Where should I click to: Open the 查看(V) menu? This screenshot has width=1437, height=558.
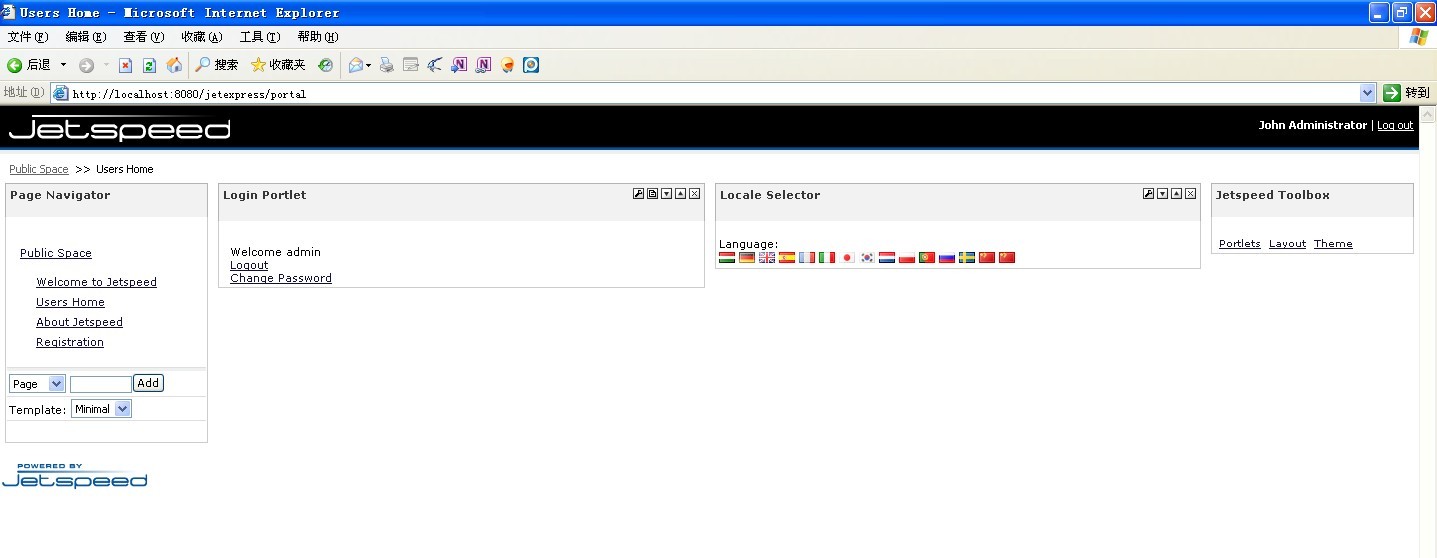point(144,37)
